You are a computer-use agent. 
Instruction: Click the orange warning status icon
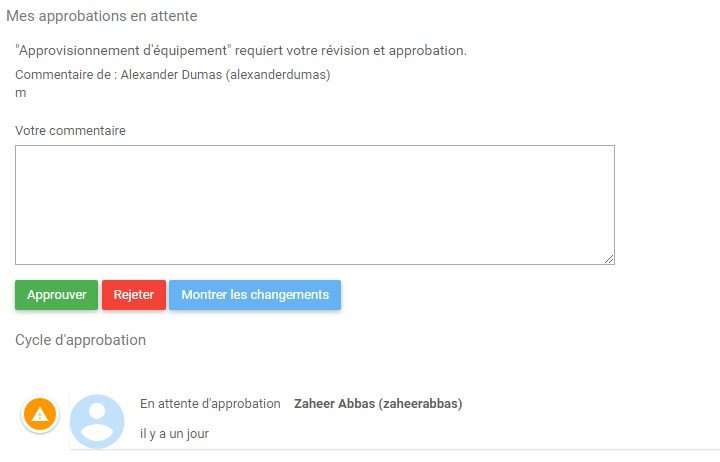pos(40,413)
